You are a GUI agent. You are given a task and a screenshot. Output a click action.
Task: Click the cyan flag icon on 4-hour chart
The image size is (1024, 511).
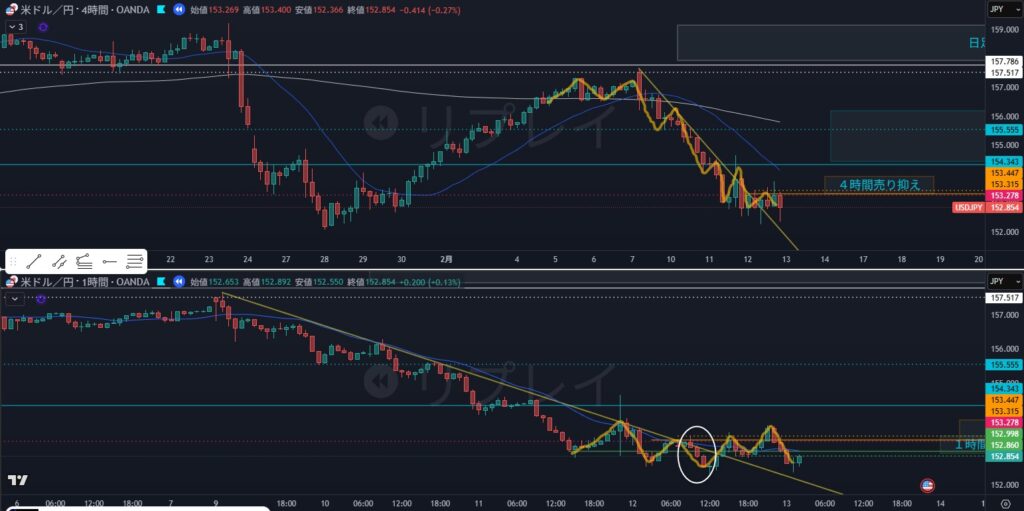(160, 9)
